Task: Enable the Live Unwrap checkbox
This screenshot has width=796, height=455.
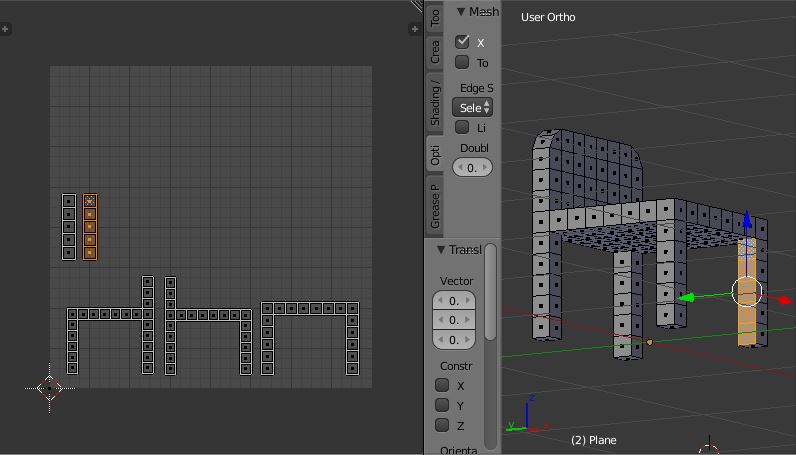Action: [x=462, y=127]
